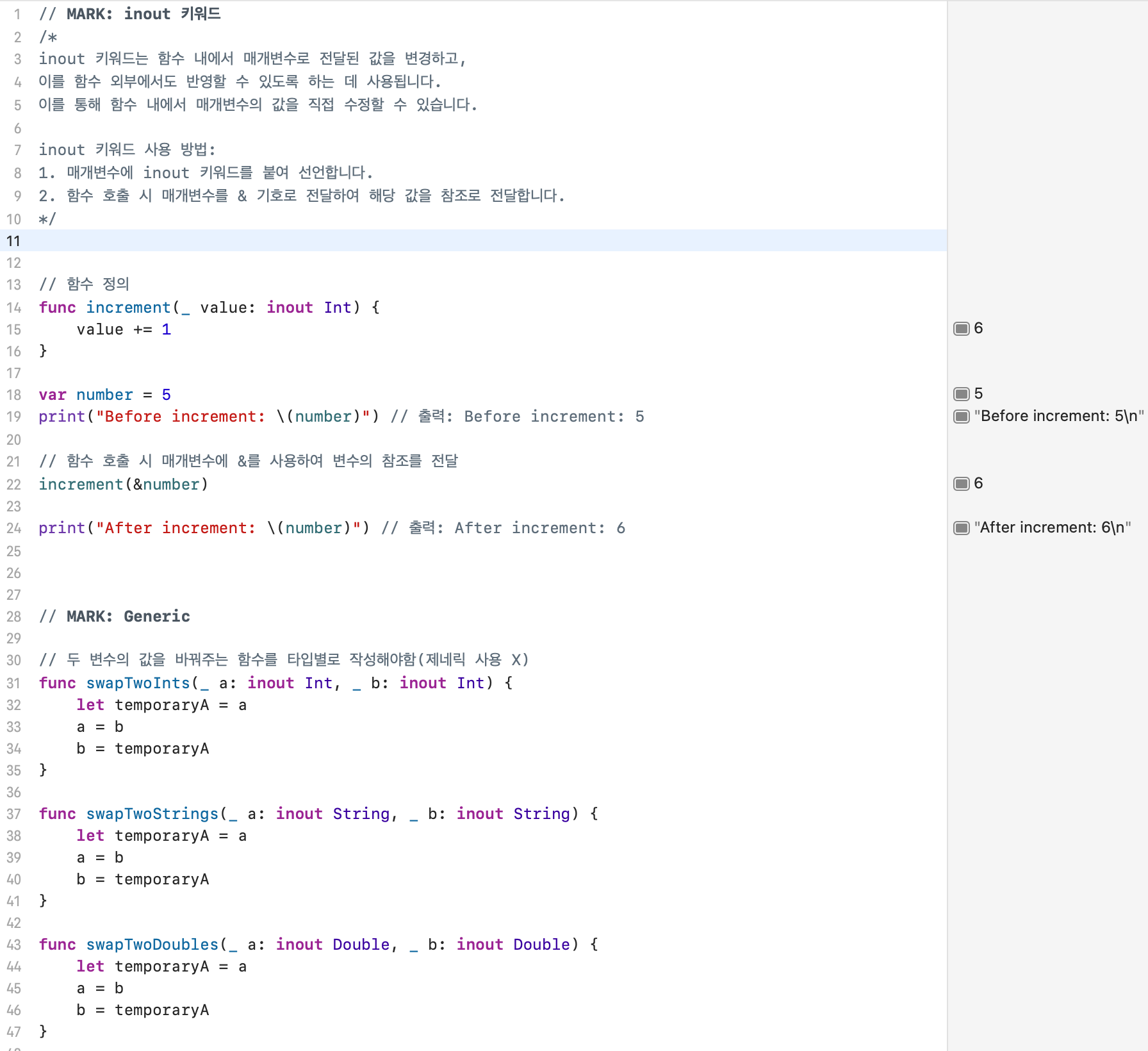The height and width of the screenshot is (1051, 1148).
Task: Click the "// MARK: inout 키워드" comment
Action: (x=130, y=14)
